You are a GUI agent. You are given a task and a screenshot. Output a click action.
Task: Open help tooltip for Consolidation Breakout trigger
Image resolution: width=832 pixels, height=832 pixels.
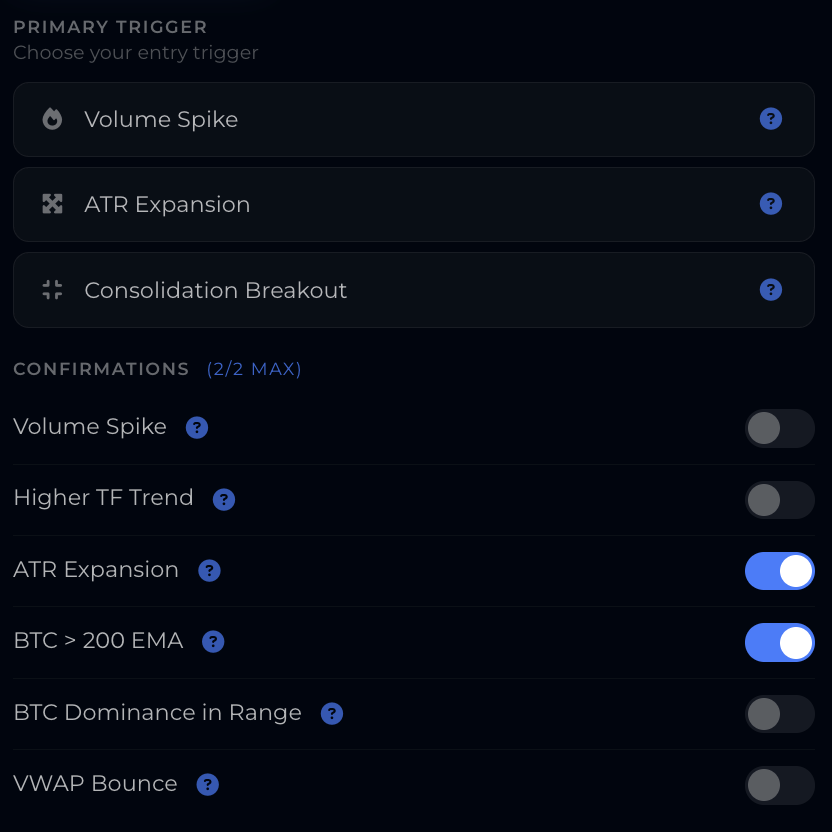point(770,290)
